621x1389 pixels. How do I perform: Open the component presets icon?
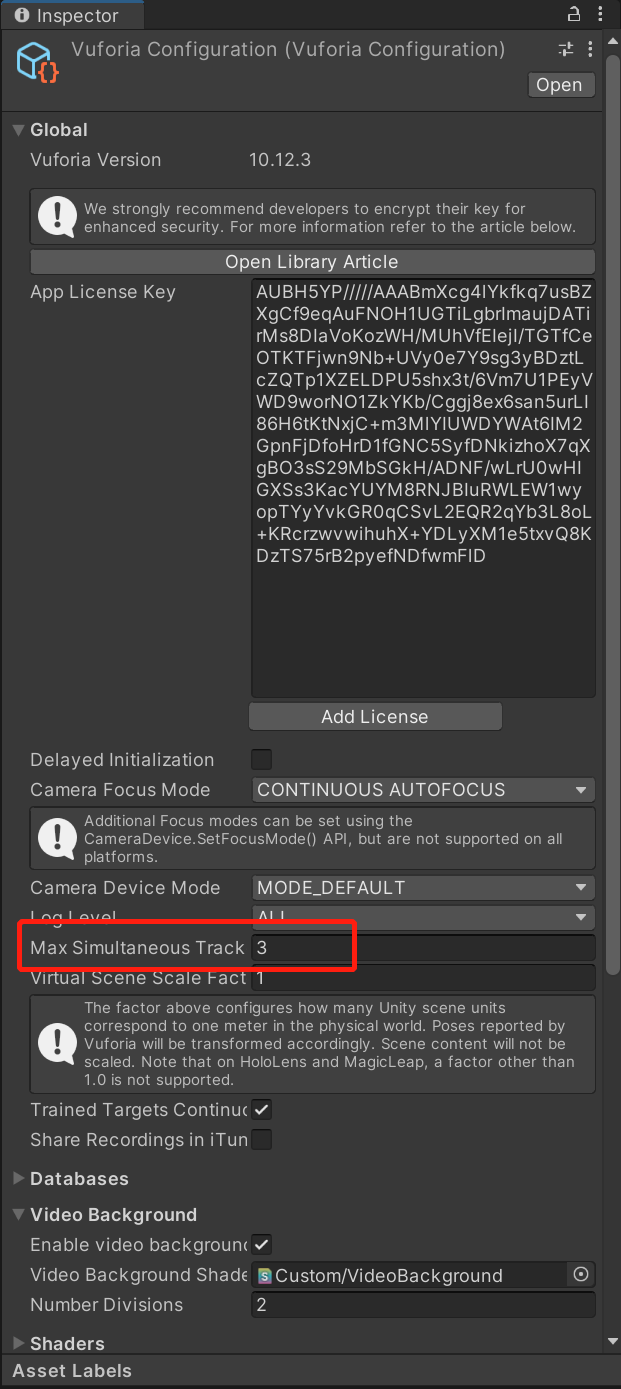point(566,48)
